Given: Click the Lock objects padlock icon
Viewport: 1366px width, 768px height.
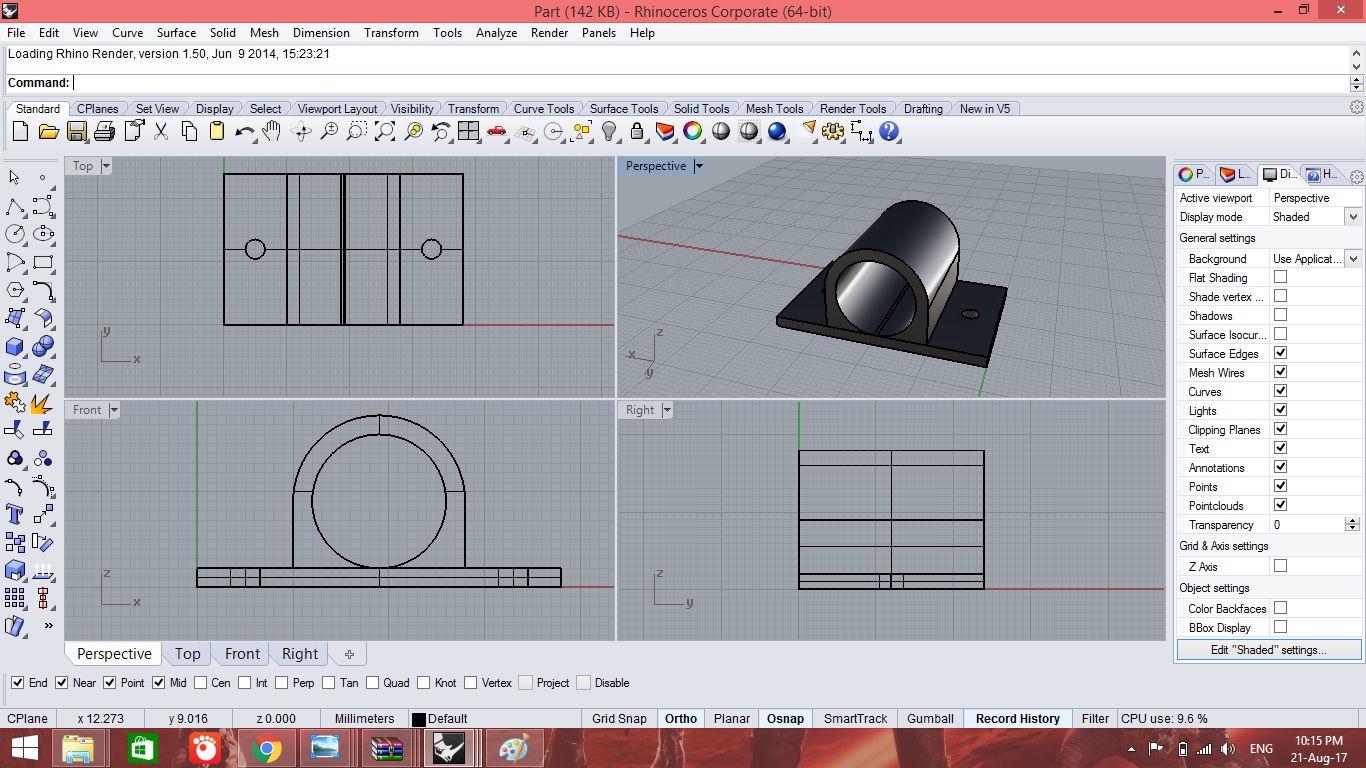Looking at the screenshot, I should pos(637,131).
